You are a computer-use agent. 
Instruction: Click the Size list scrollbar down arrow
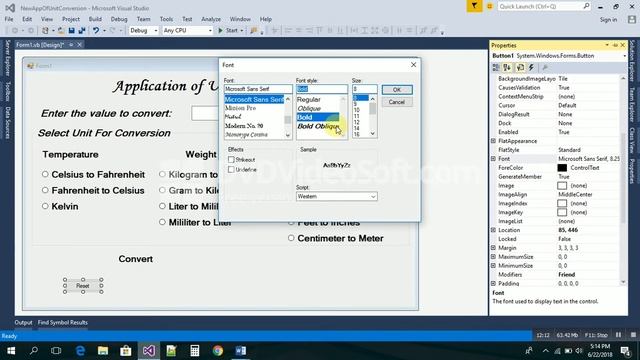(373, 133)
